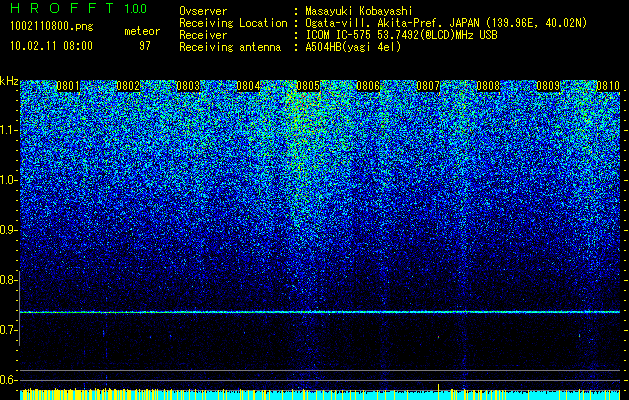
Task: Click the meteor count value 97
Action: click(x=144, y=45)
